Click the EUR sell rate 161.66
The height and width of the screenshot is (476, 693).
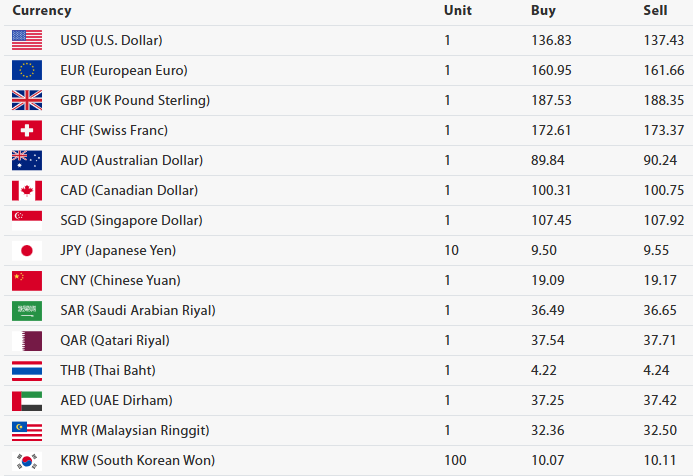click(x=663, y=70)
